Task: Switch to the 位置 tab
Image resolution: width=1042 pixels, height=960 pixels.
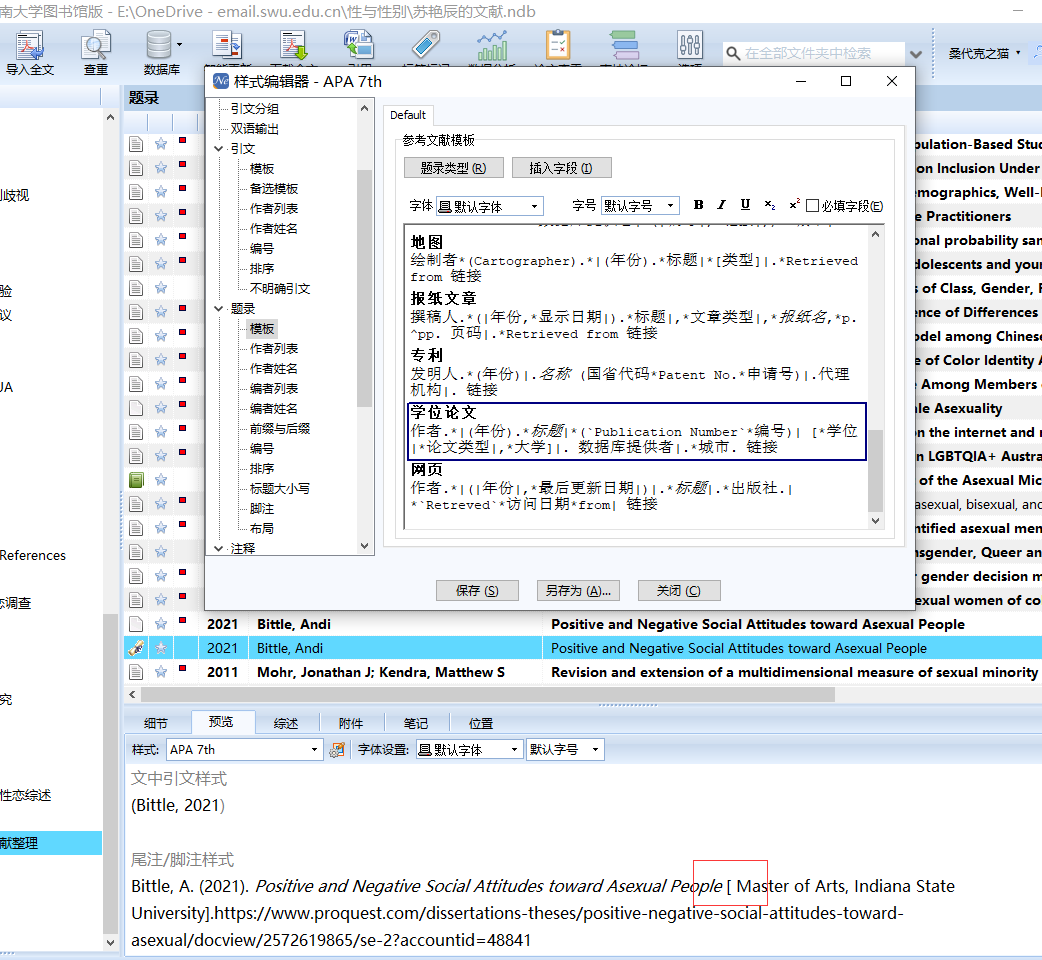Action: pos(480,723)
